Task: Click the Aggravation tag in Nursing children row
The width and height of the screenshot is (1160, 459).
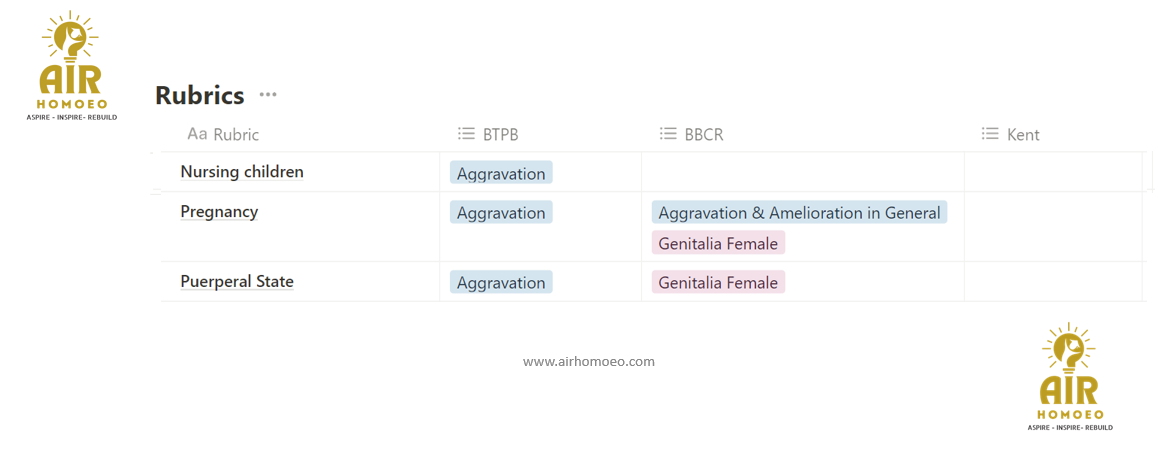Action: point(501,173)
